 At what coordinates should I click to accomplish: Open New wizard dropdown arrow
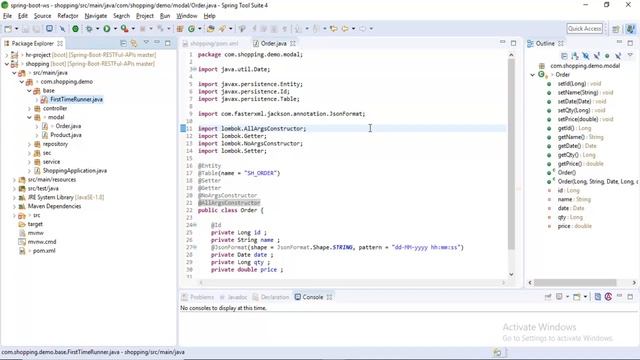click(16, 29)
